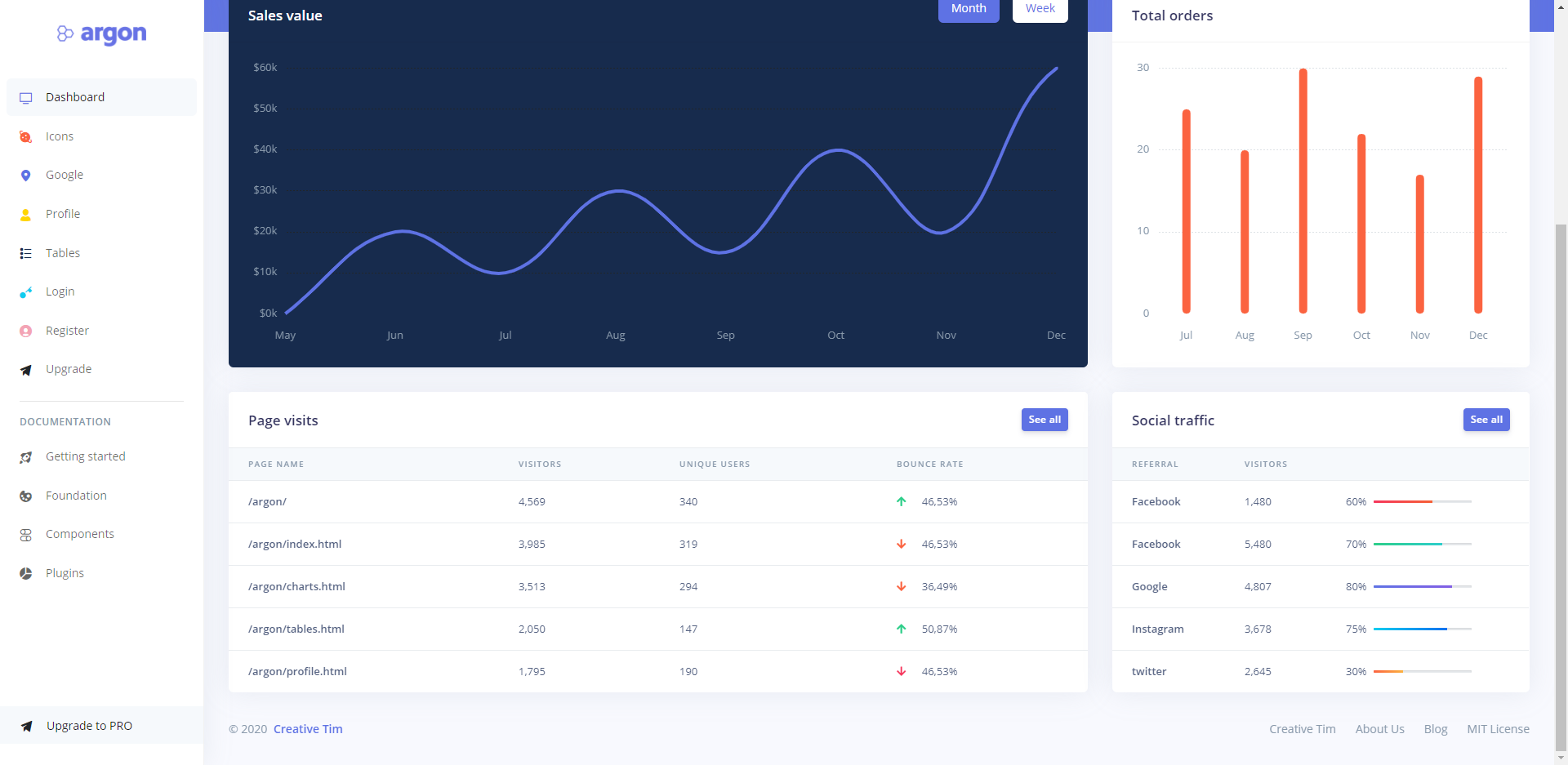Viewport: 1568px width, 765px height.
Task: Click the Upgrade to PRO rocket icon
Action: click(x=27, y=727)
